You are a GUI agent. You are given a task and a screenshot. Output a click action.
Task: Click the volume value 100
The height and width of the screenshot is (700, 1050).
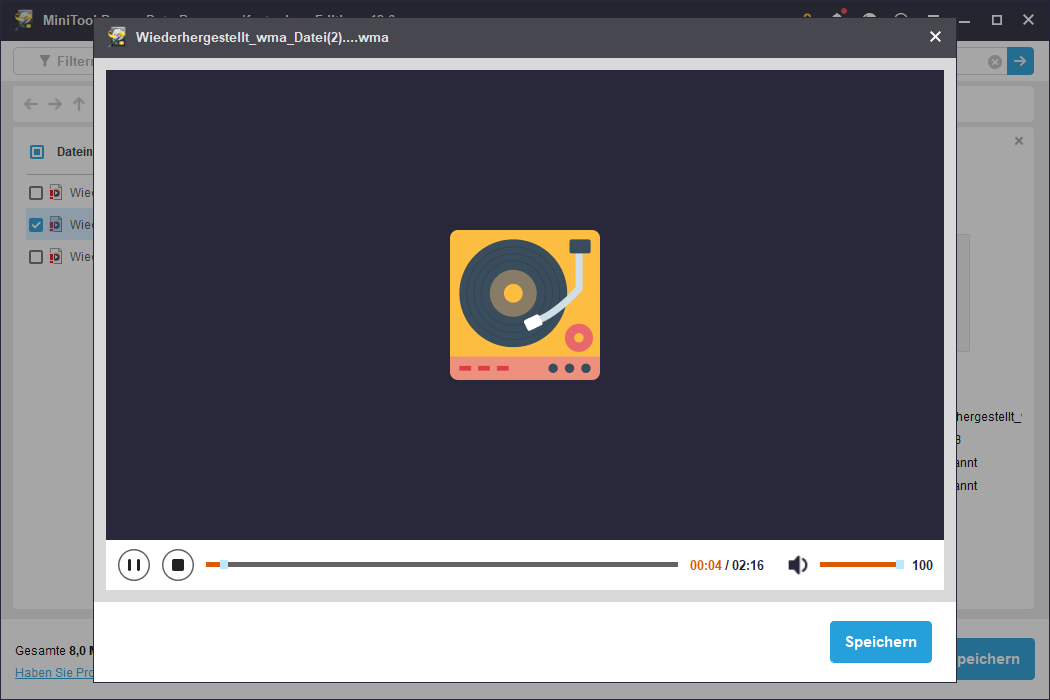click(922, 565)
